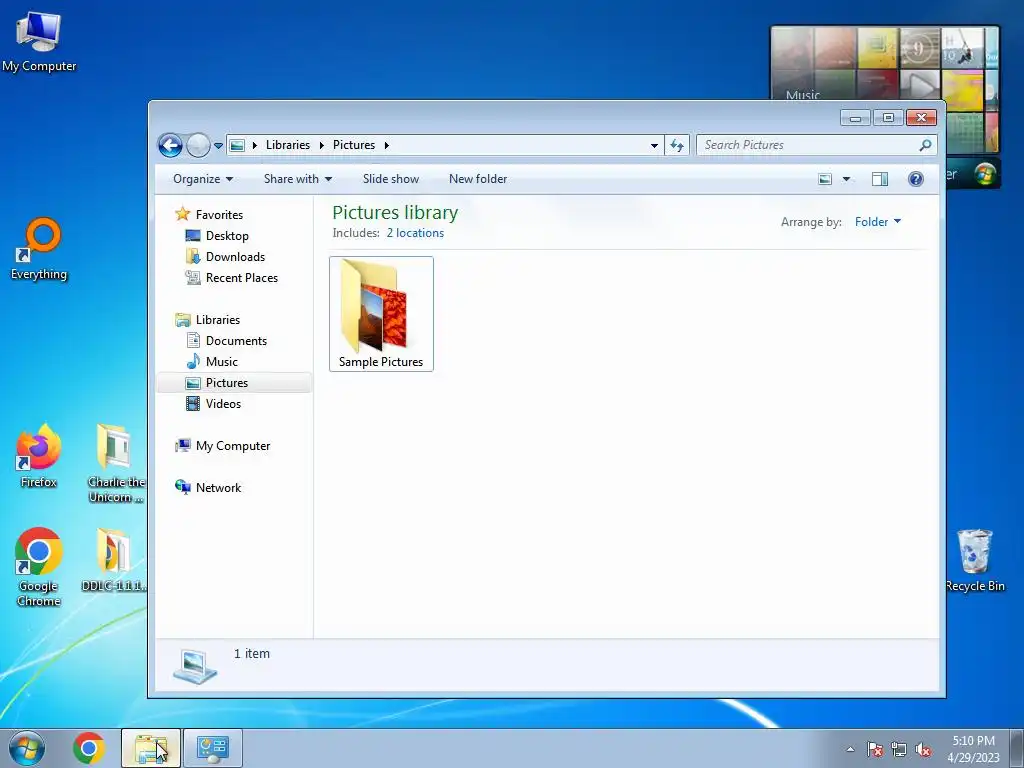Select DDLC desktop folder
The image size is (1024, 768).
[x=114, y=560]
